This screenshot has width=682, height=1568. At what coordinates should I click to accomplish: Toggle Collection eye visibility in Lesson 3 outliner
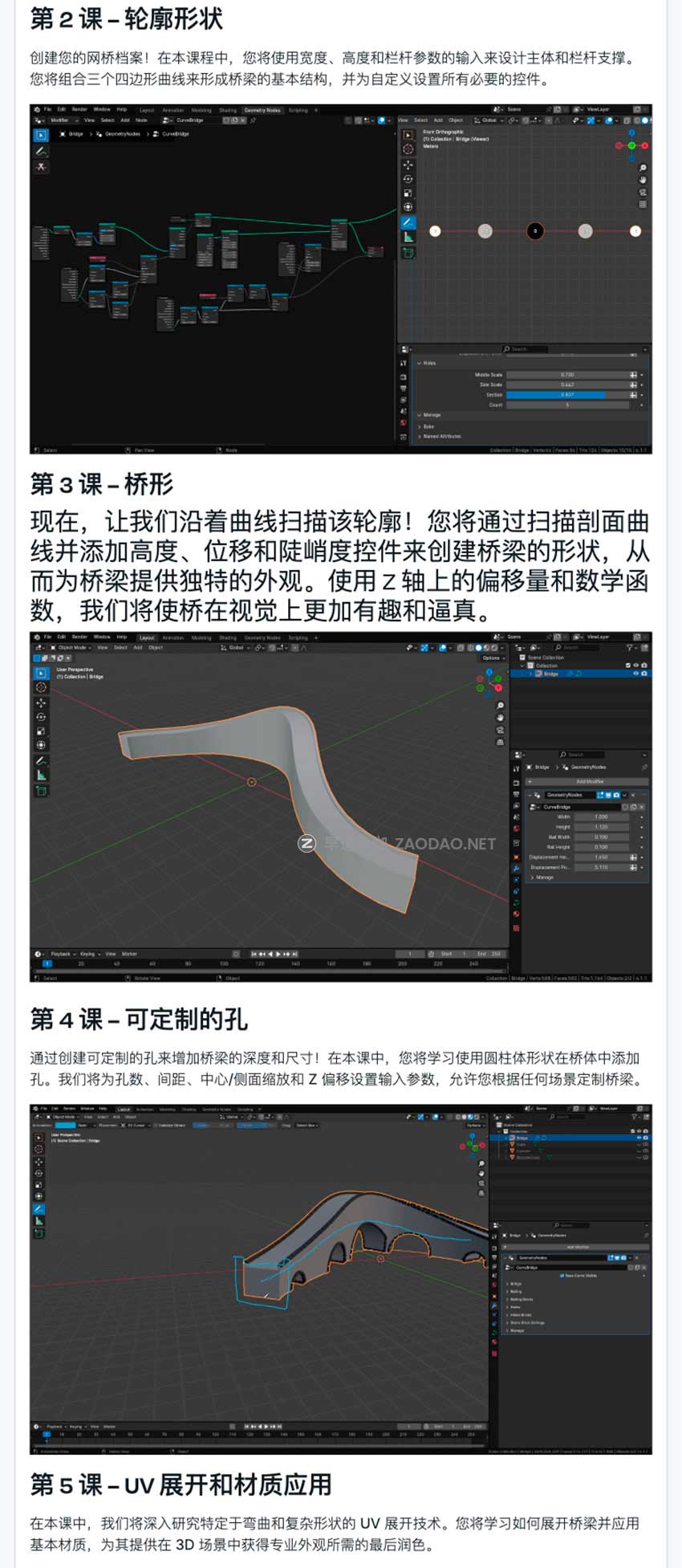[635, 666]
